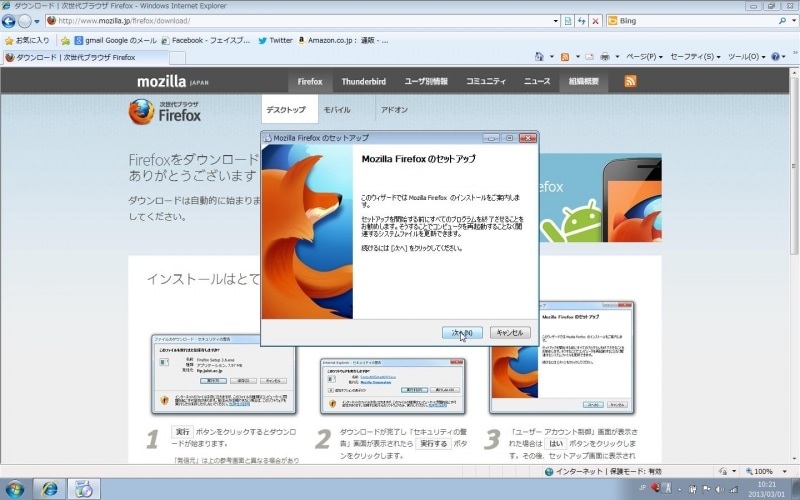
Task: Expand the address bar history dropdown
Action: coord(556,21)
